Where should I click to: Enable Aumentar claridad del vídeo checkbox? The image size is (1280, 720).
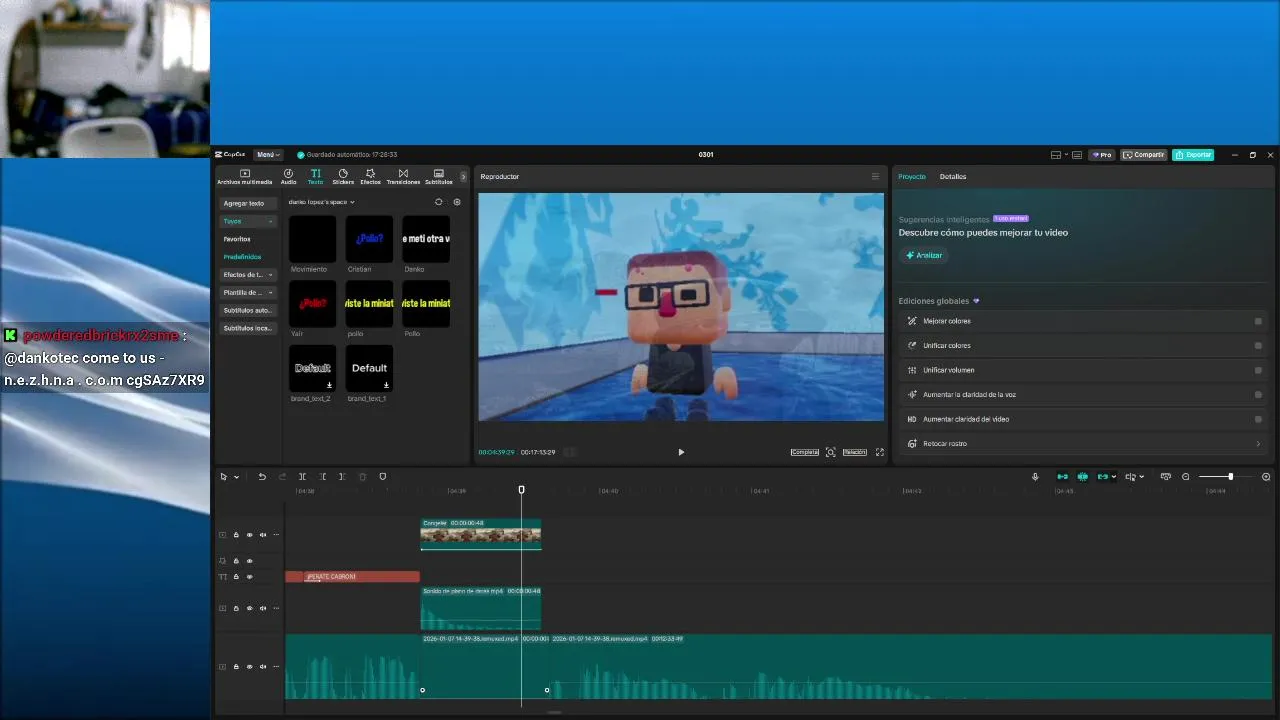(1258, 419)
